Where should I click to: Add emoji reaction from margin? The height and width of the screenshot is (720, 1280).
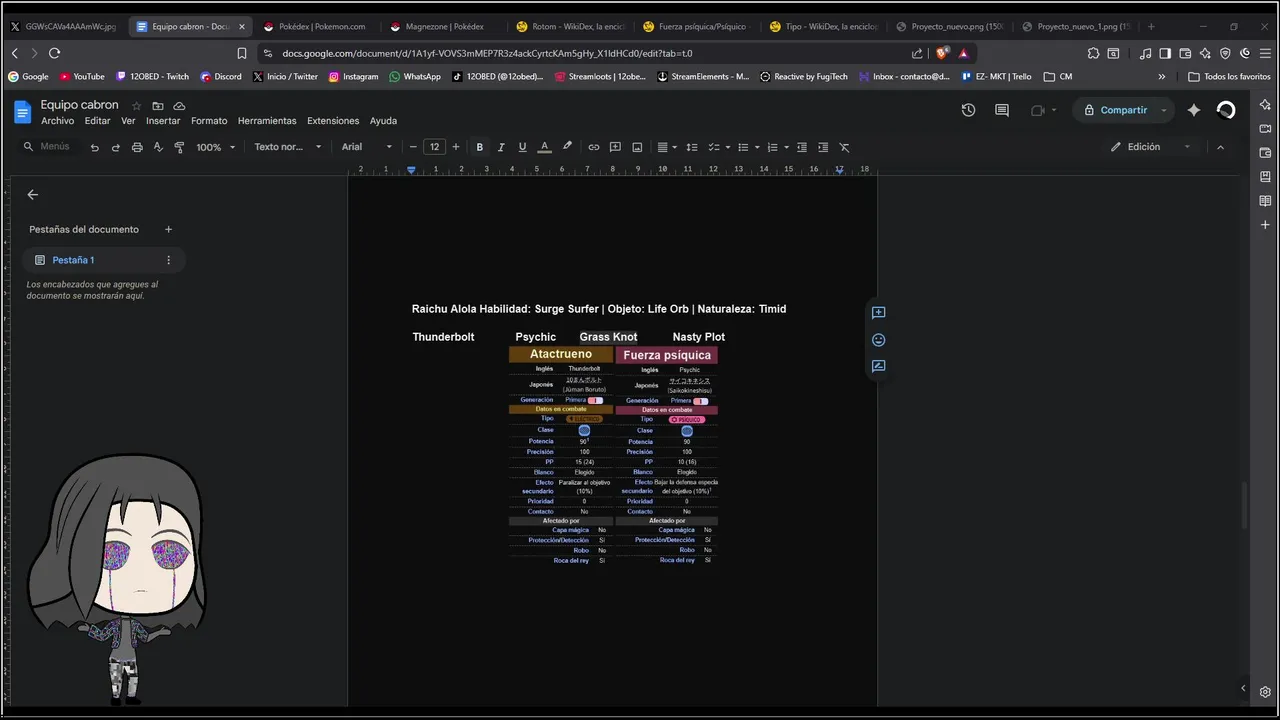coord(878,340)
